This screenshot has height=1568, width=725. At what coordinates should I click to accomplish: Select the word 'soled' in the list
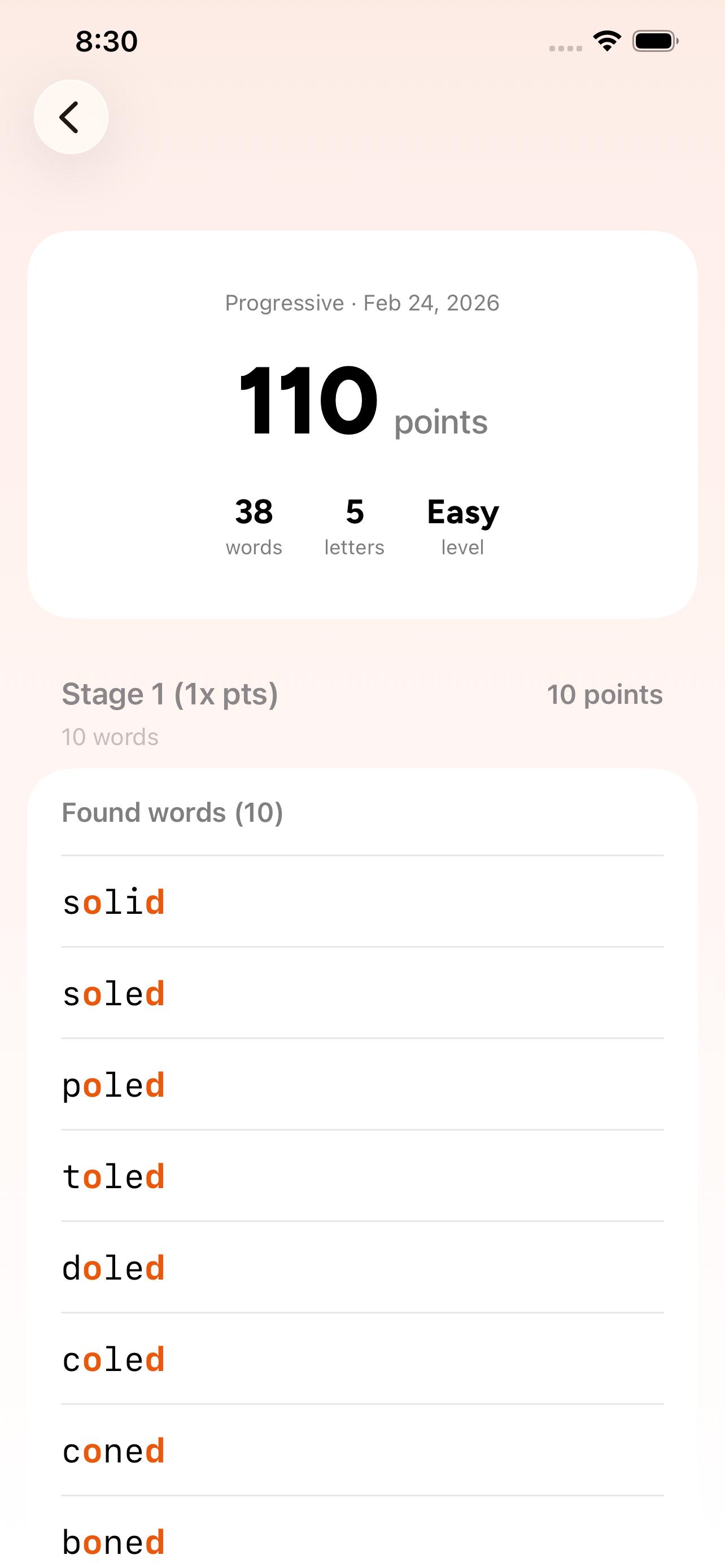(x=113, y=993)
